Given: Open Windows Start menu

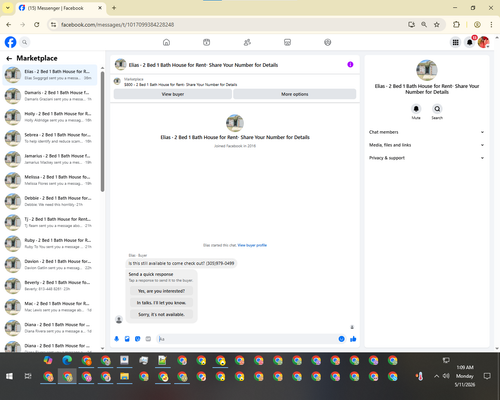Looking at the screenshot, I should point(9,376).
